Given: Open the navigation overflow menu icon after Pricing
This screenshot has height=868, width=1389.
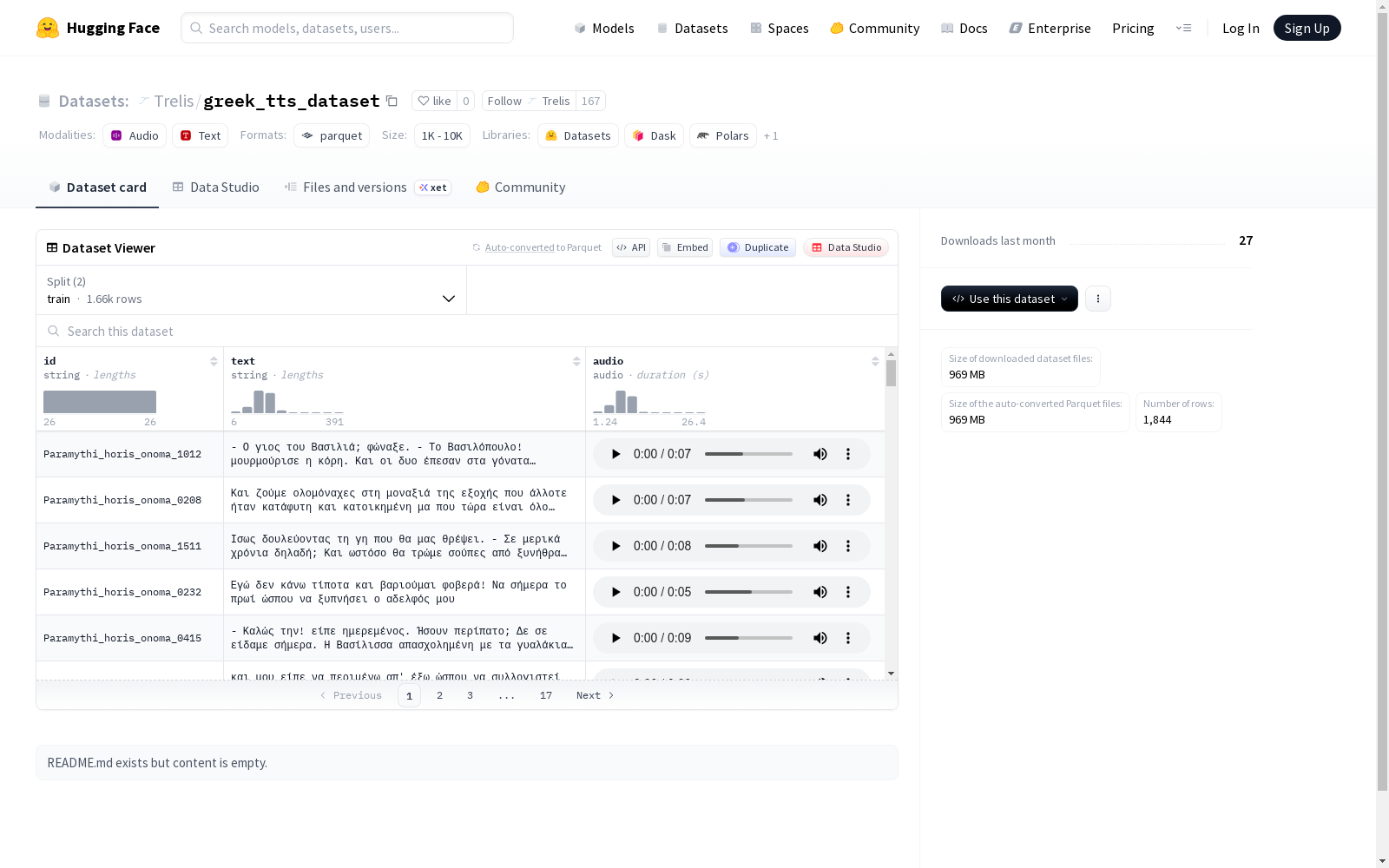Looking at the screenshot, I should [x=1183, y=28].
